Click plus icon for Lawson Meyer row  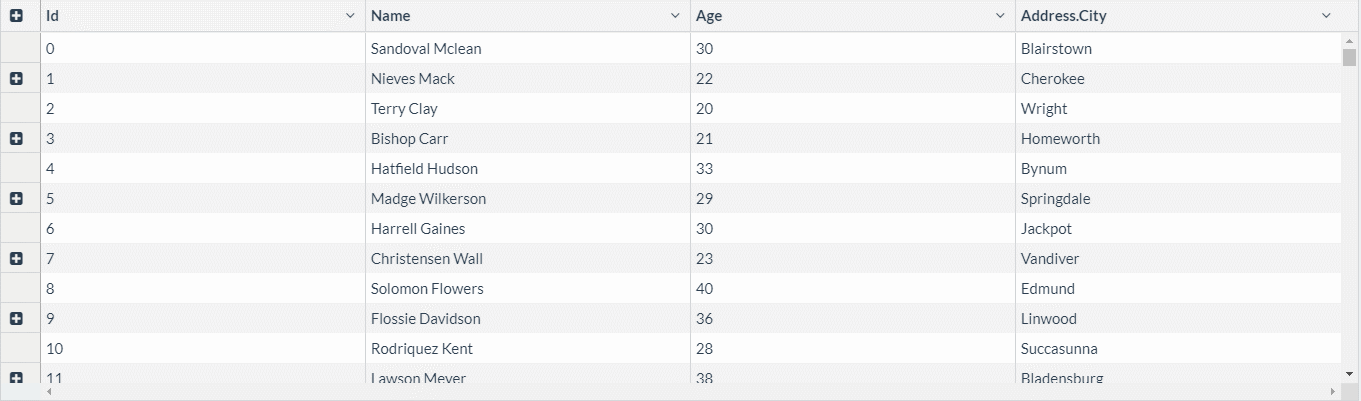[x=16, y=378]
